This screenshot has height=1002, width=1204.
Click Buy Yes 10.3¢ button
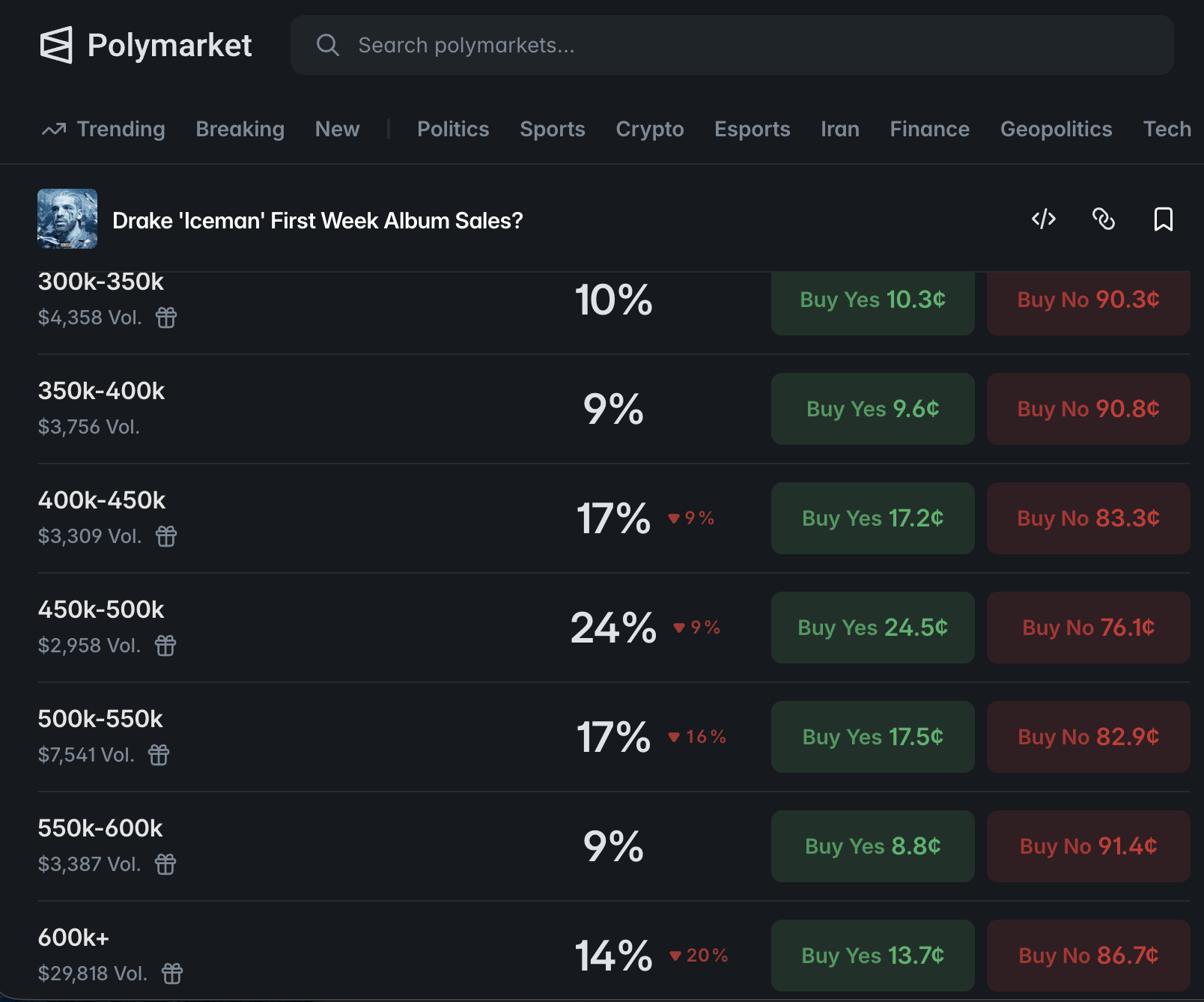pos(873,303)
